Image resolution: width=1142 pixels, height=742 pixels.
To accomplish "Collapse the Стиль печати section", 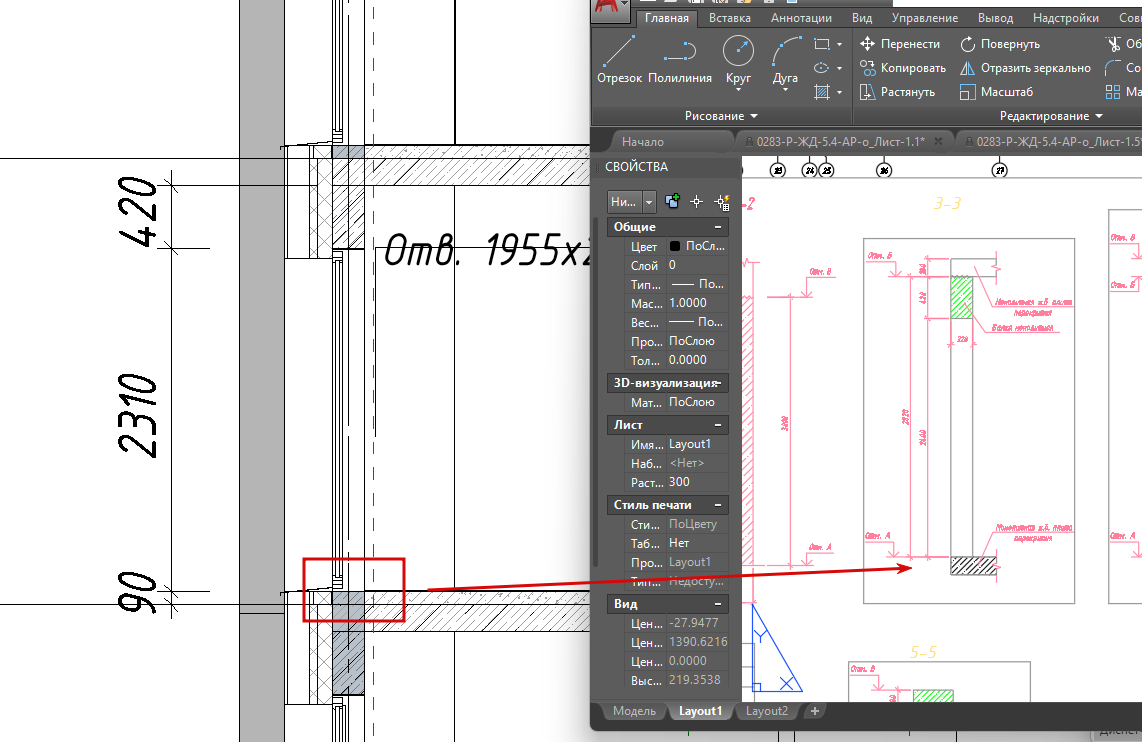I will click(x=718, y=505).
